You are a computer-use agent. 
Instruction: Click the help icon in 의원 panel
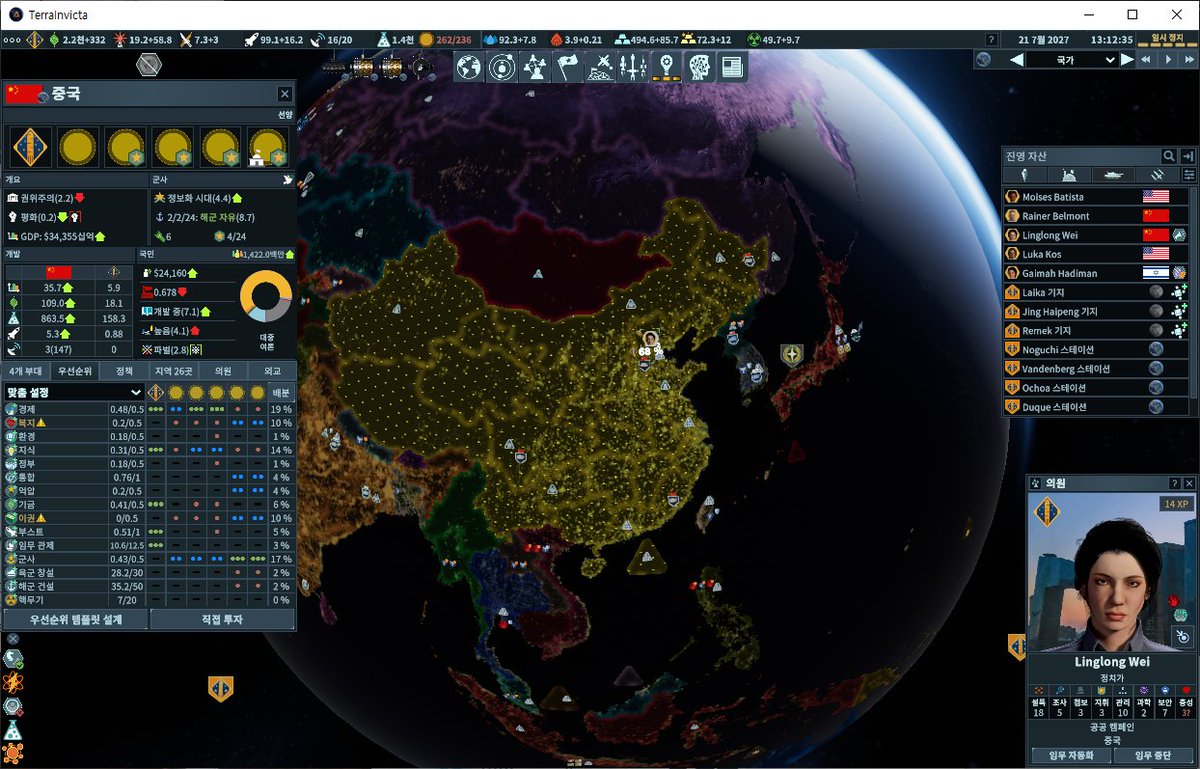point(1174,484)
